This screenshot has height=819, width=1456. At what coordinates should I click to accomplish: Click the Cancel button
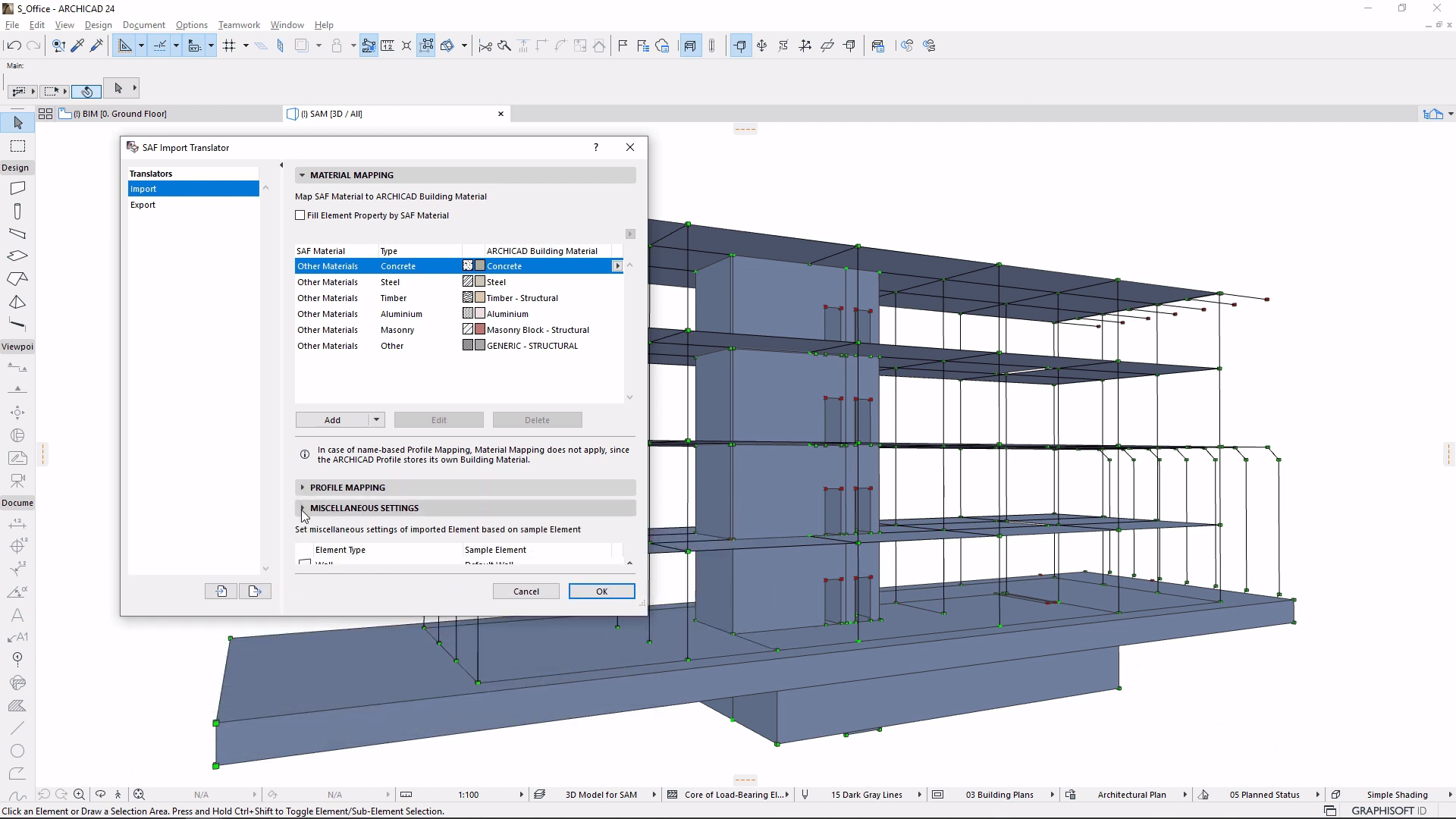coord(527,591)
